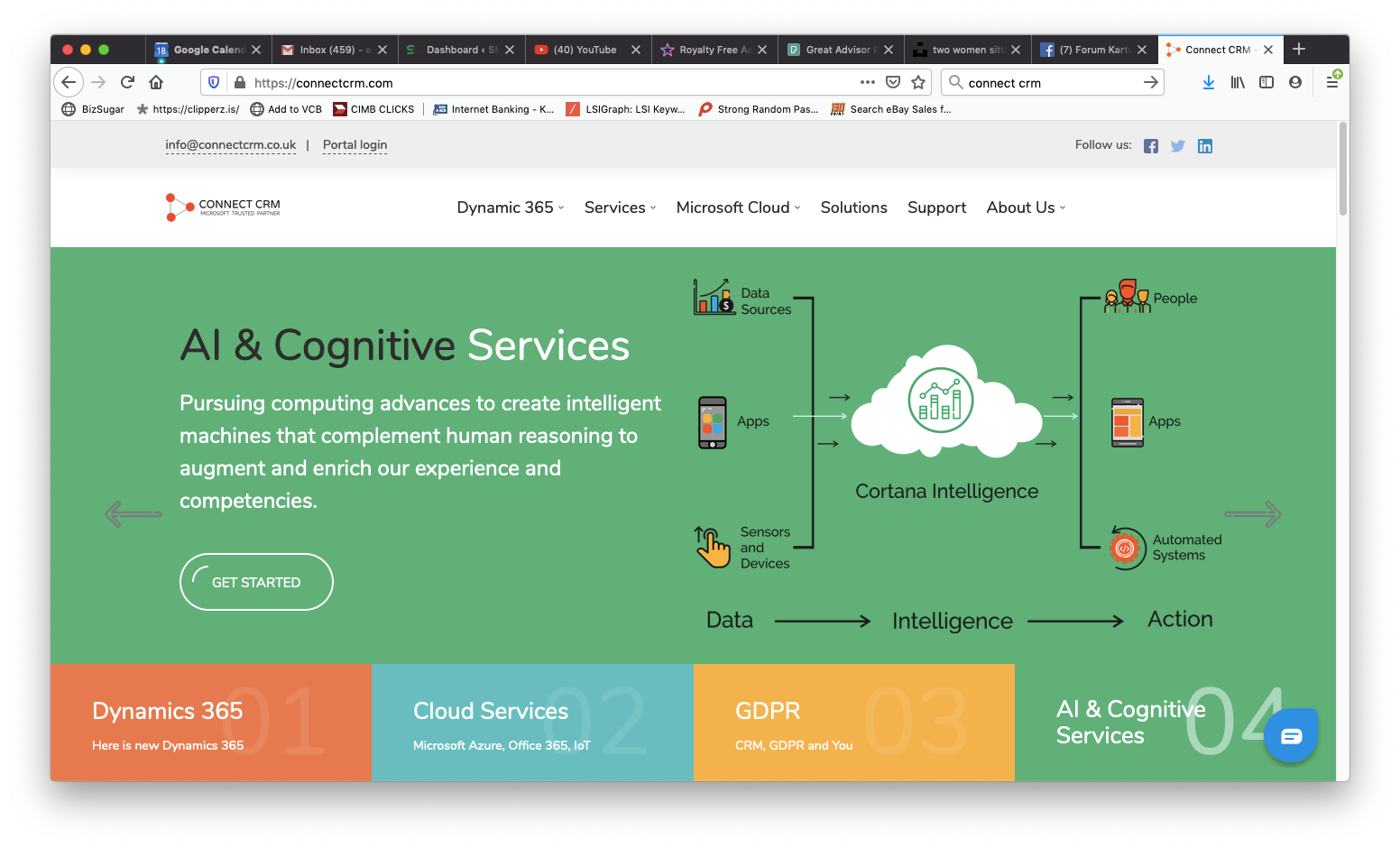This screenshot has width=1400, height=848.
Task: Expand the Dynamic 365 menu
Action: click(511, 207)
